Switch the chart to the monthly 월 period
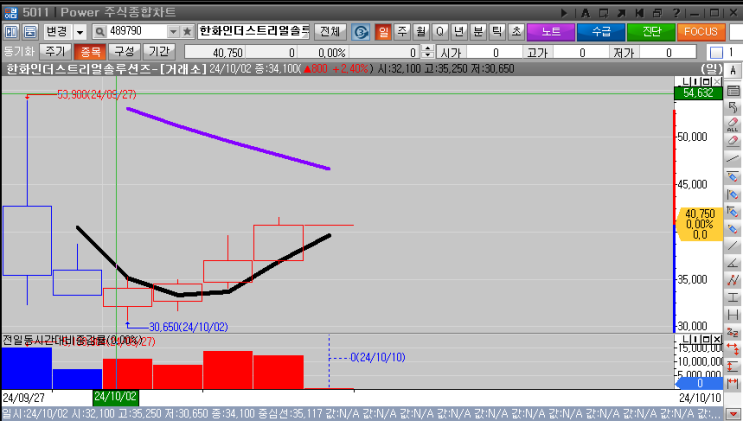The width and height of the screenshot is (743, 421). point(421,32)
